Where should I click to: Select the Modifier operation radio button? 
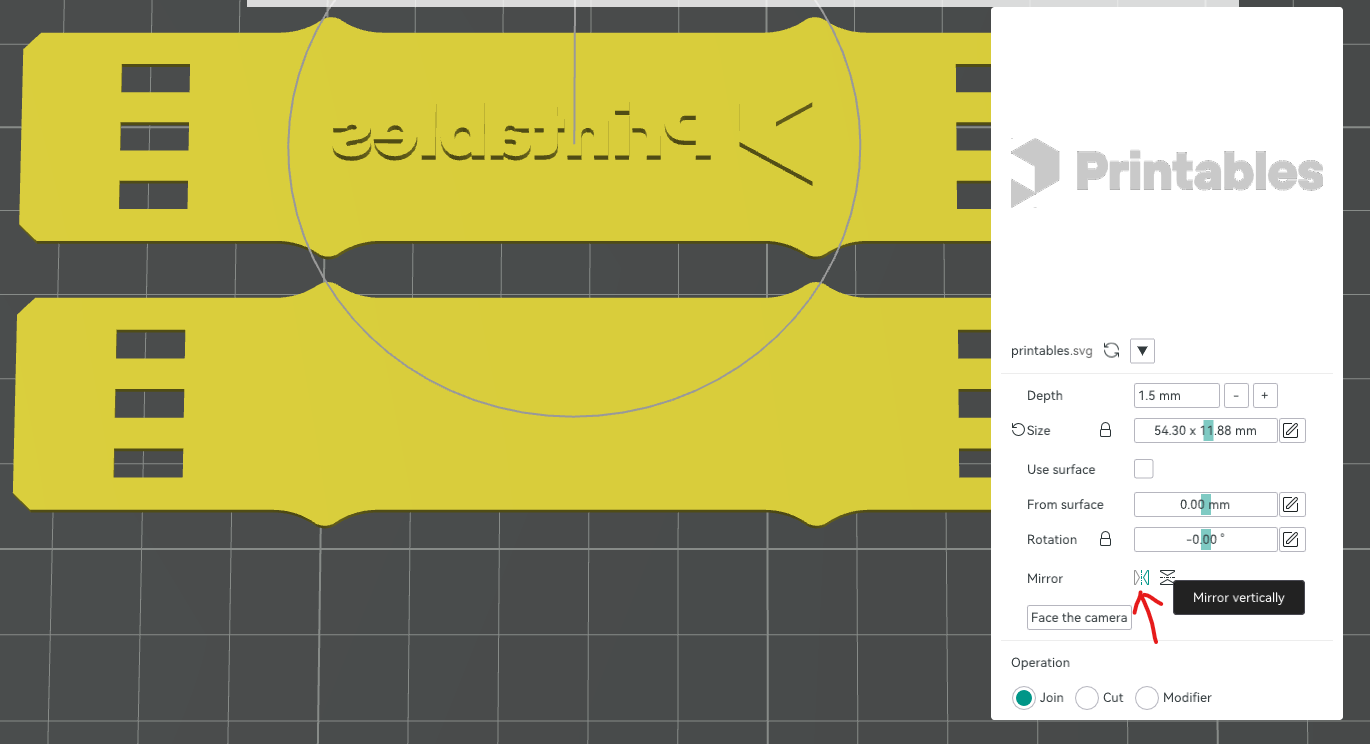(x=1147, y=698)
